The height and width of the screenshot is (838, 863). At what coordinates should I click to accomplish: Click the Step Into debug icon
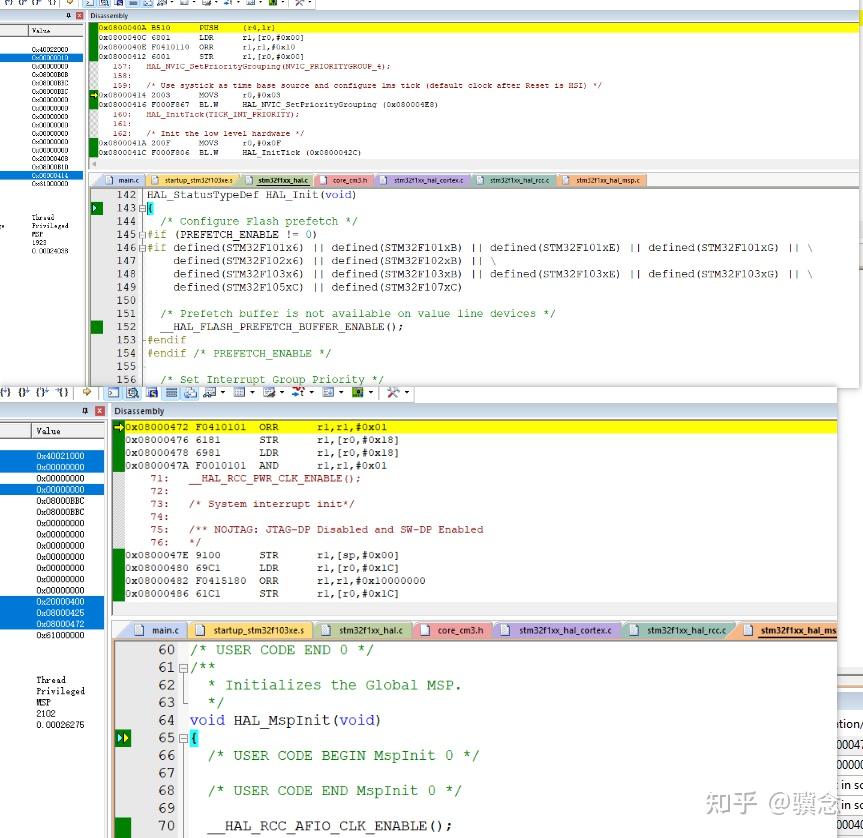6,392
